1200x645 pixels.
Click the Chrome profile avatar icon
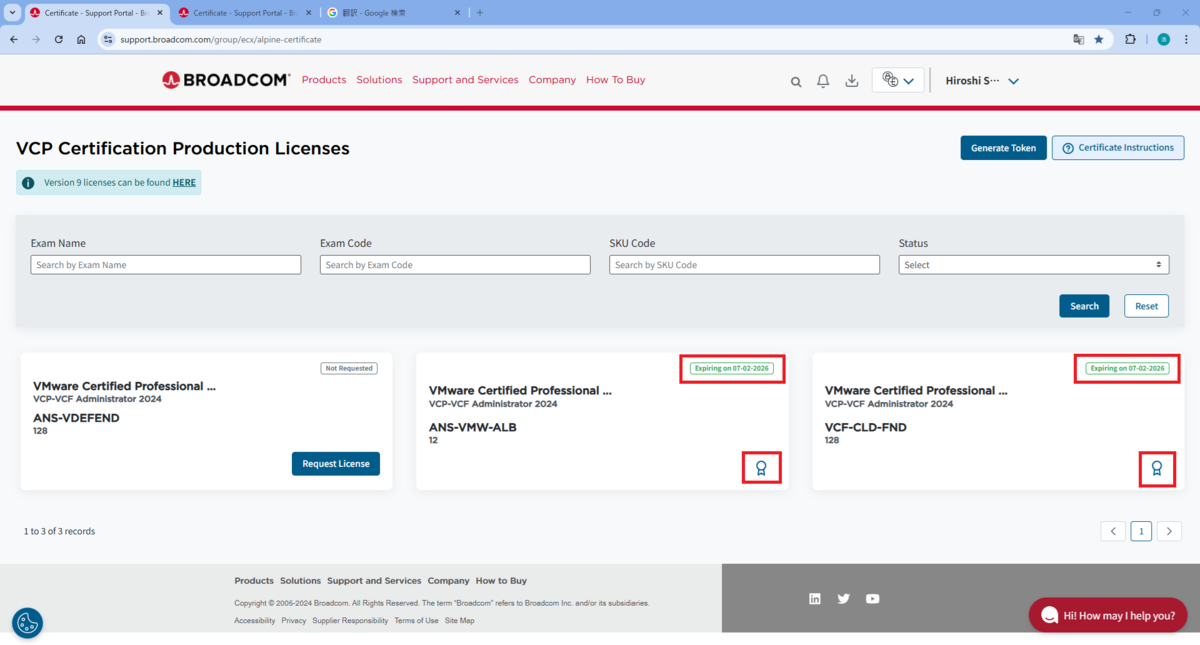pos(1163,39)
